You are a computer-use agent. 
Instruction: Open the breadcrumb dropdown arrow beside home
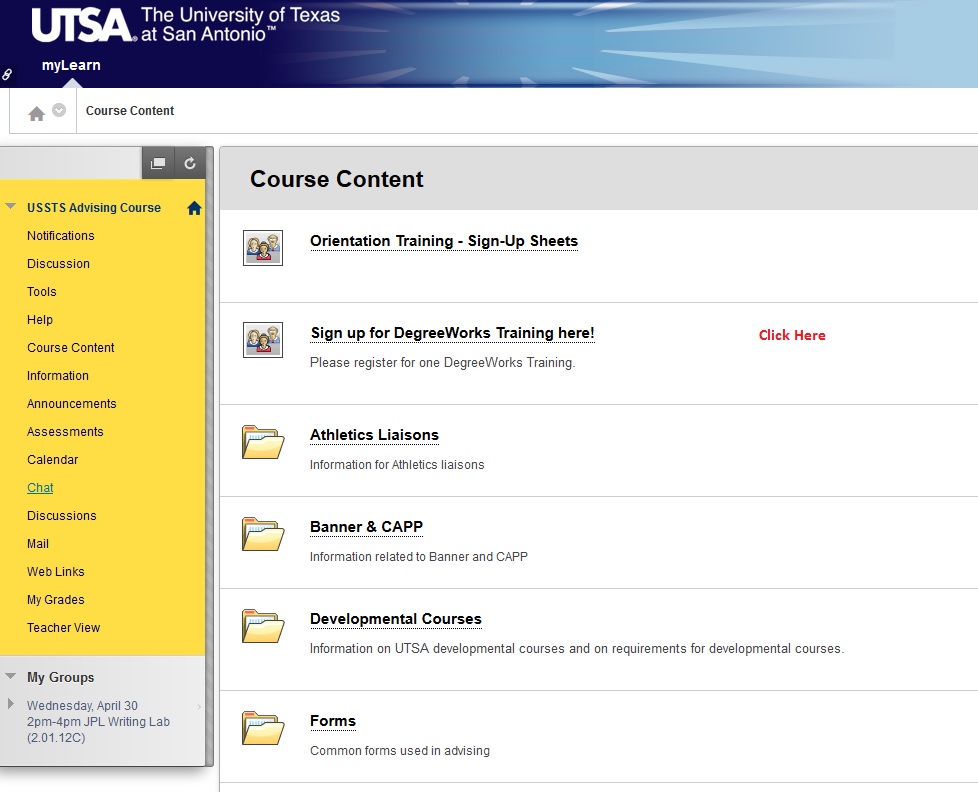click(59, 111)
